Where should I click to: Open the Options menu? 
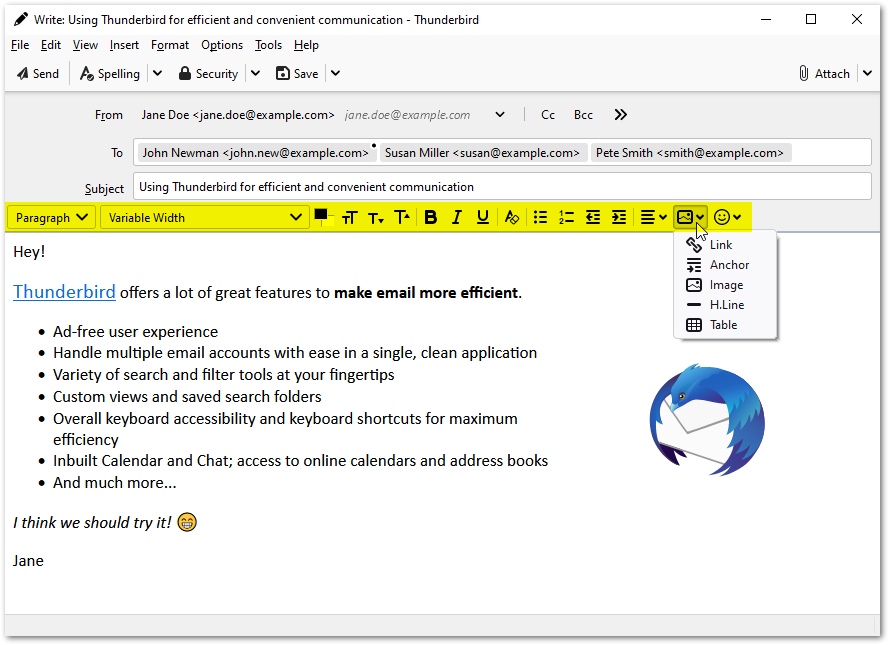(222, 45)
